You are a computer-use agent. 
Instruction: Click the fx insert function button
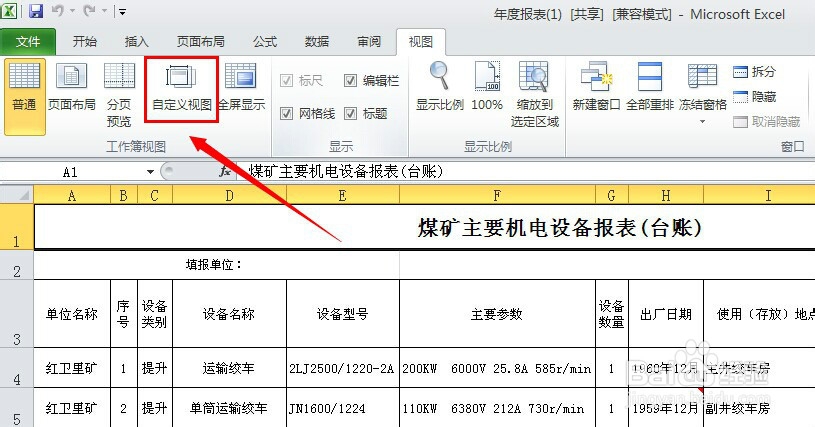pos(225,171)
